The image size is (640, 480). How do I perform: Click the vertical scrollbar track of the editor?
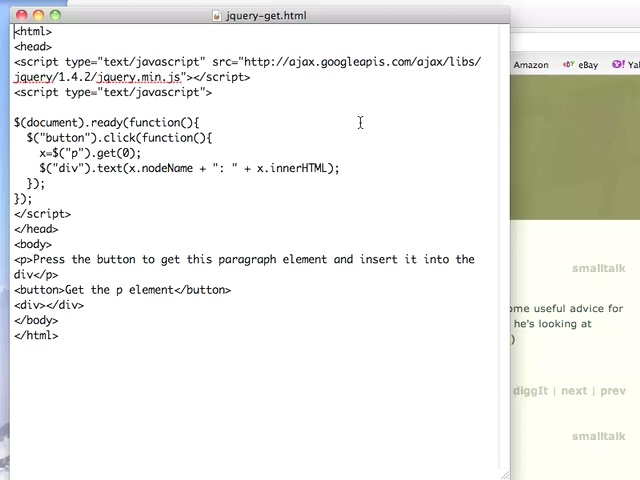coord(504,245)
